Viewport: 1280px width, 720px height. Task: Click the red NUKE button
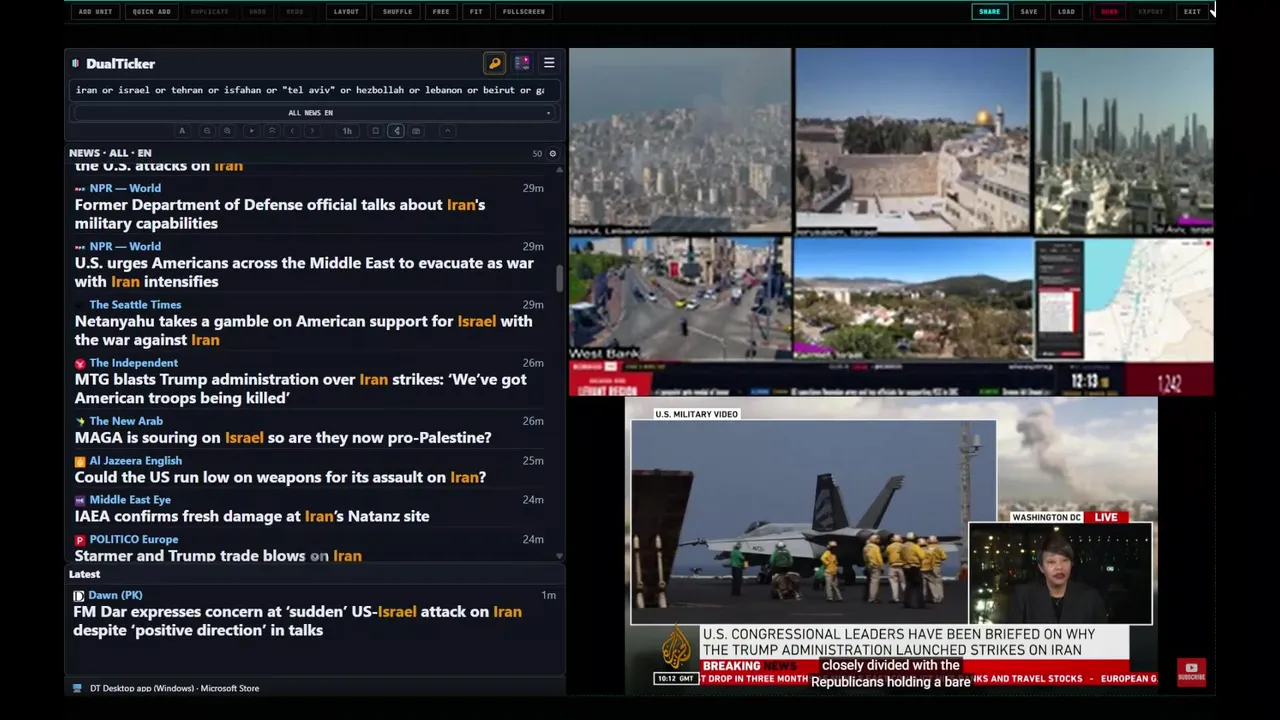coord(1110,12)
